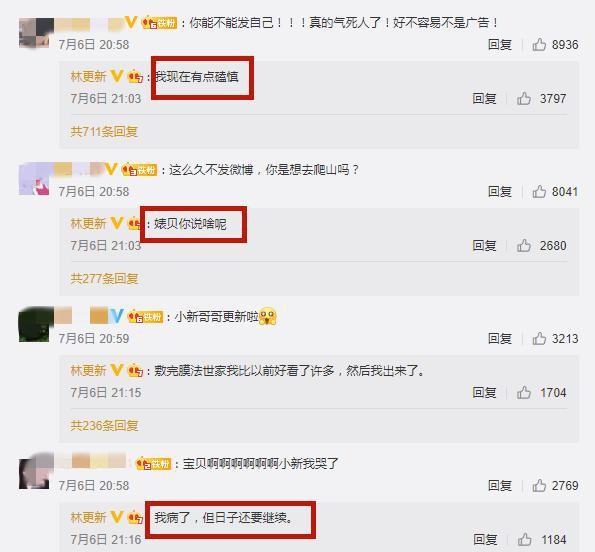
Task: Like the comment with 8041 likes
Action: 539,192
